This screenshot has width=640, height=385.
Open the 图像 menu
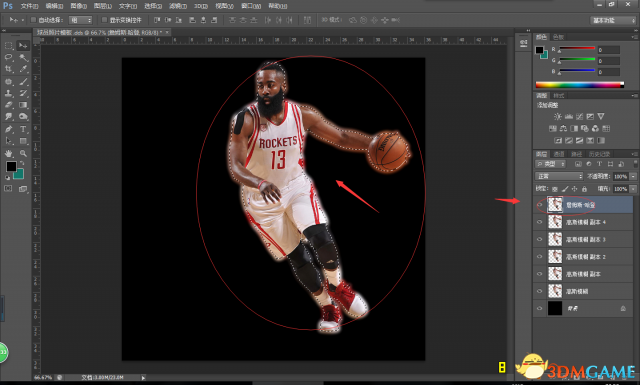[78, 6]
